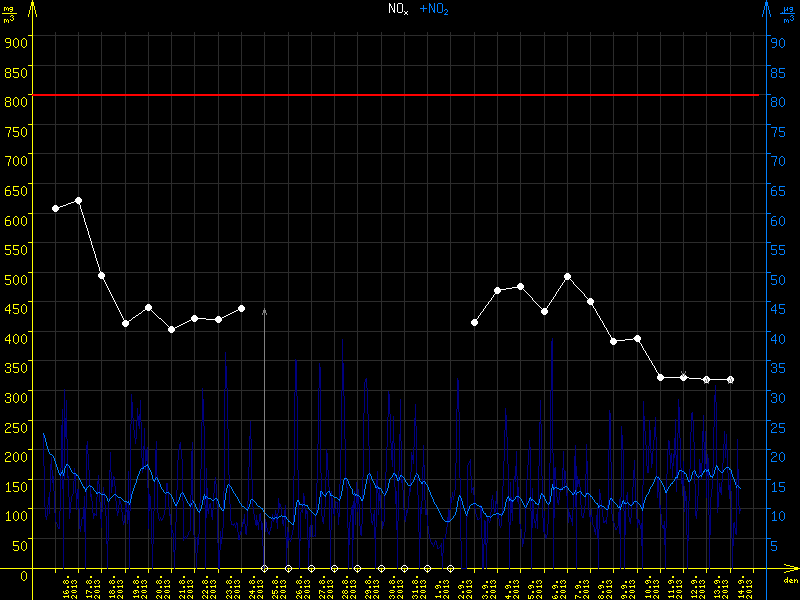
Task: Click the 16.8.2013 date label
Action: point(67,586)
